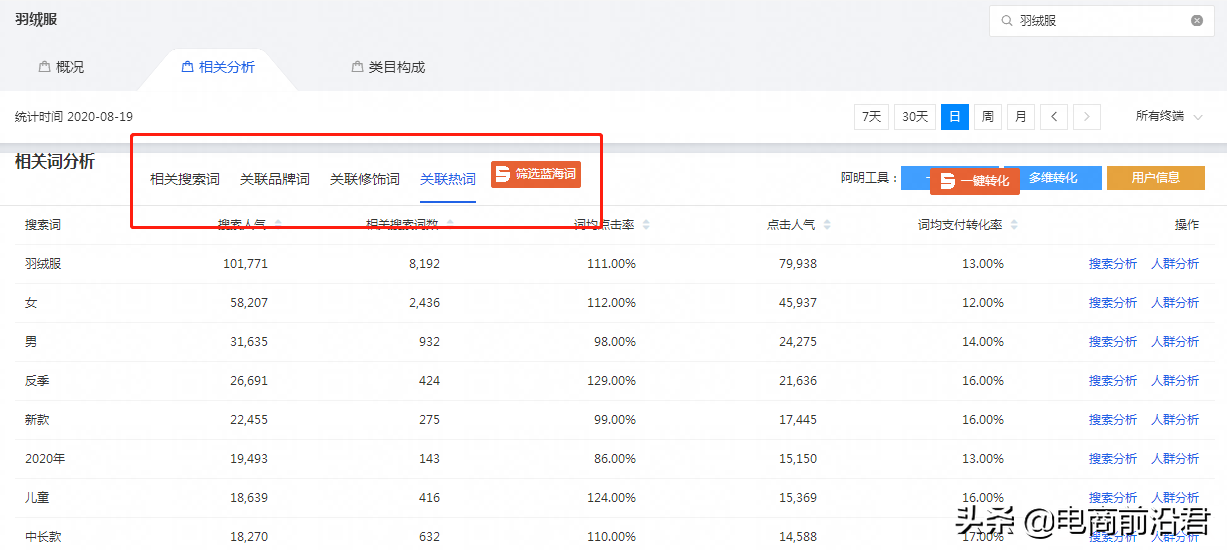Clear the search box text
The height and width of the screenshot is (553, 1227).
(1196, 20)
